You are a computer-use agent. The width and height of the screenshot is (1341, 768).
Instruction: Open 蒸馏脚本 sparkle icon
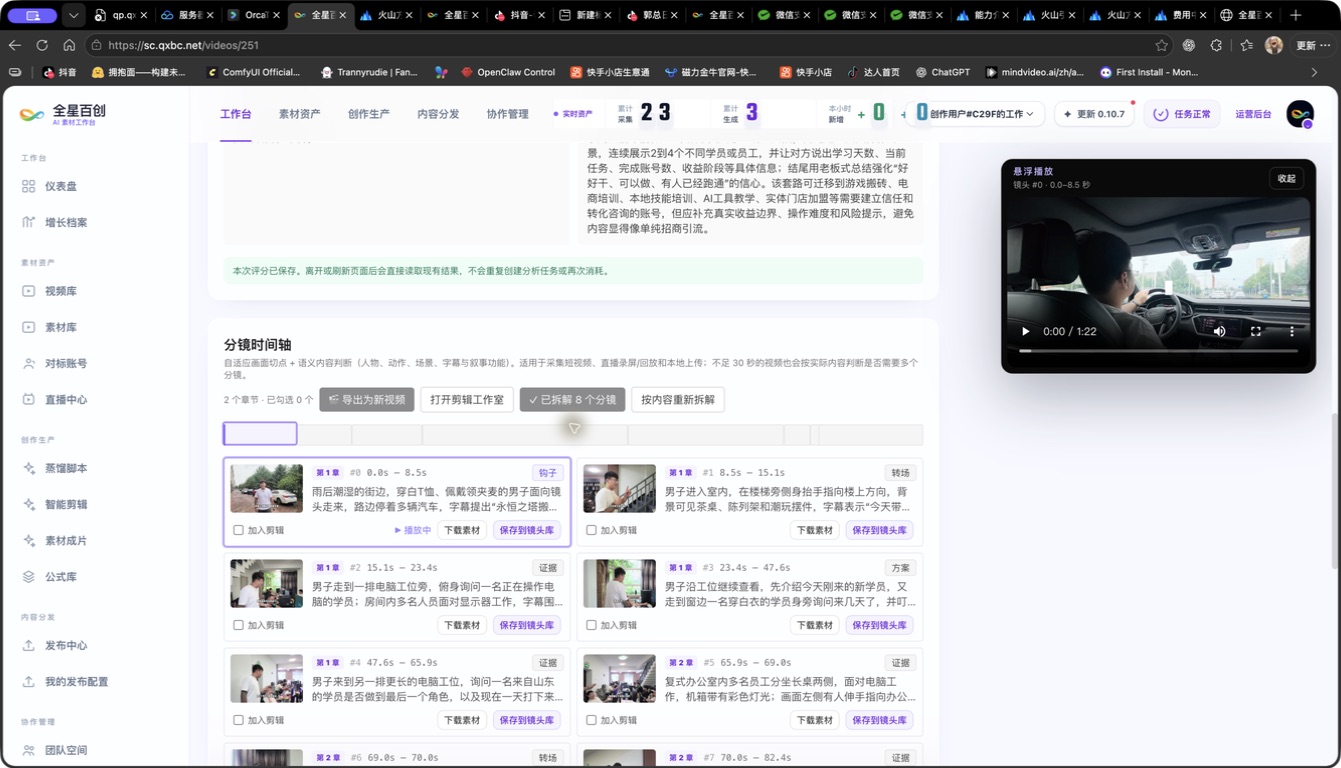(28, 468)
